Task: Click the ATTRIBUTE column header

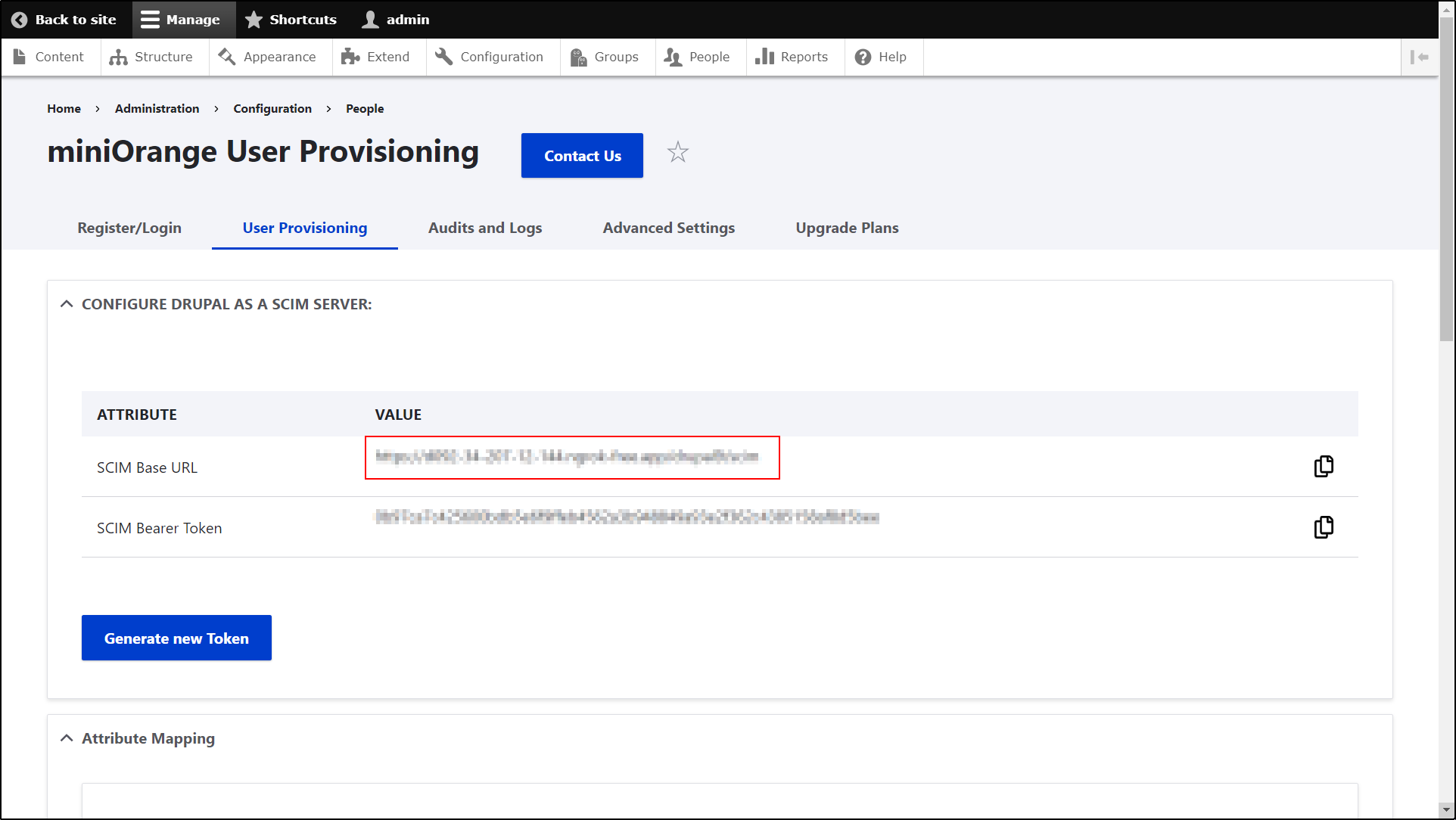Action: [x=137, y=415]
